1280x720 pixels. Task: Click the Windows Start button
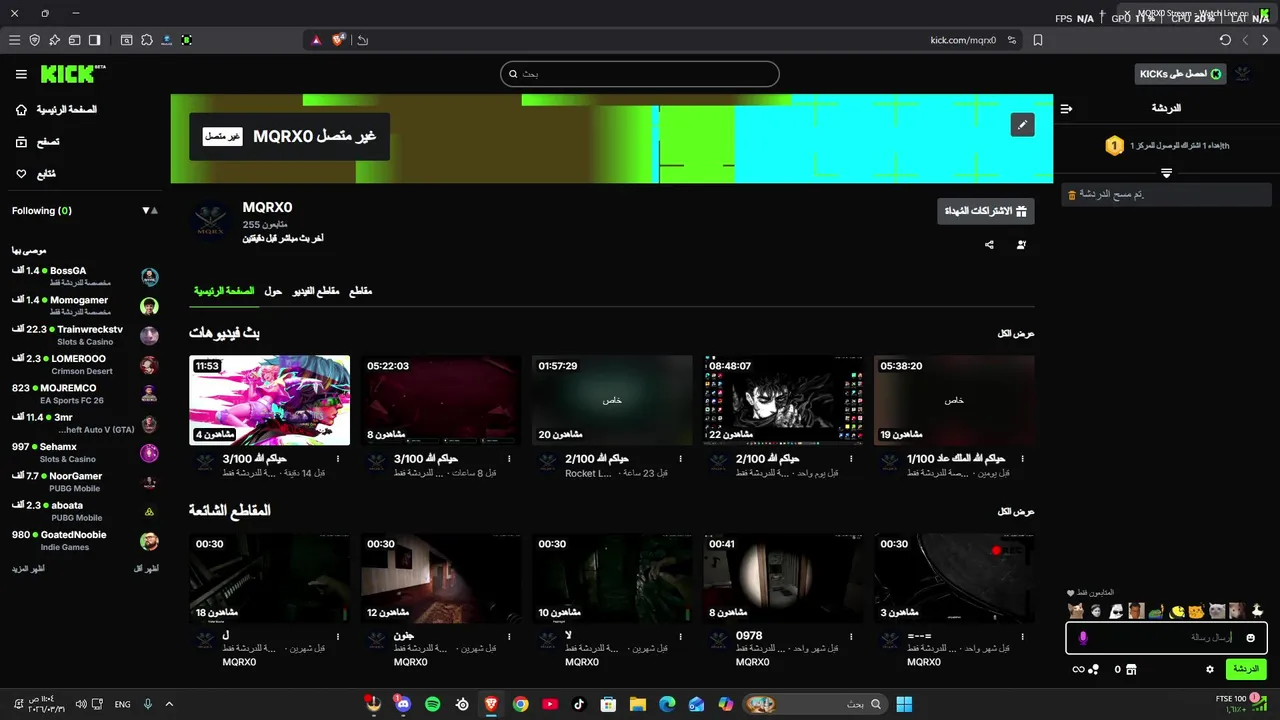[x=904, y=704]
